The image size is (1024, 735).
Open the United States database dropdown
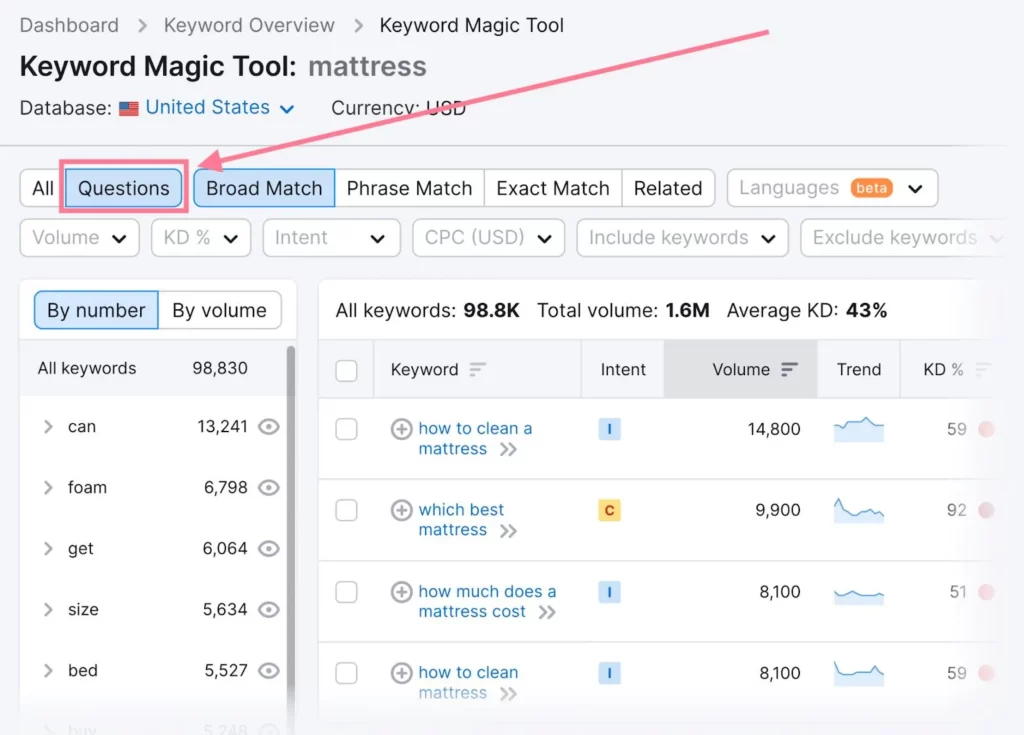tap(219, 107)
